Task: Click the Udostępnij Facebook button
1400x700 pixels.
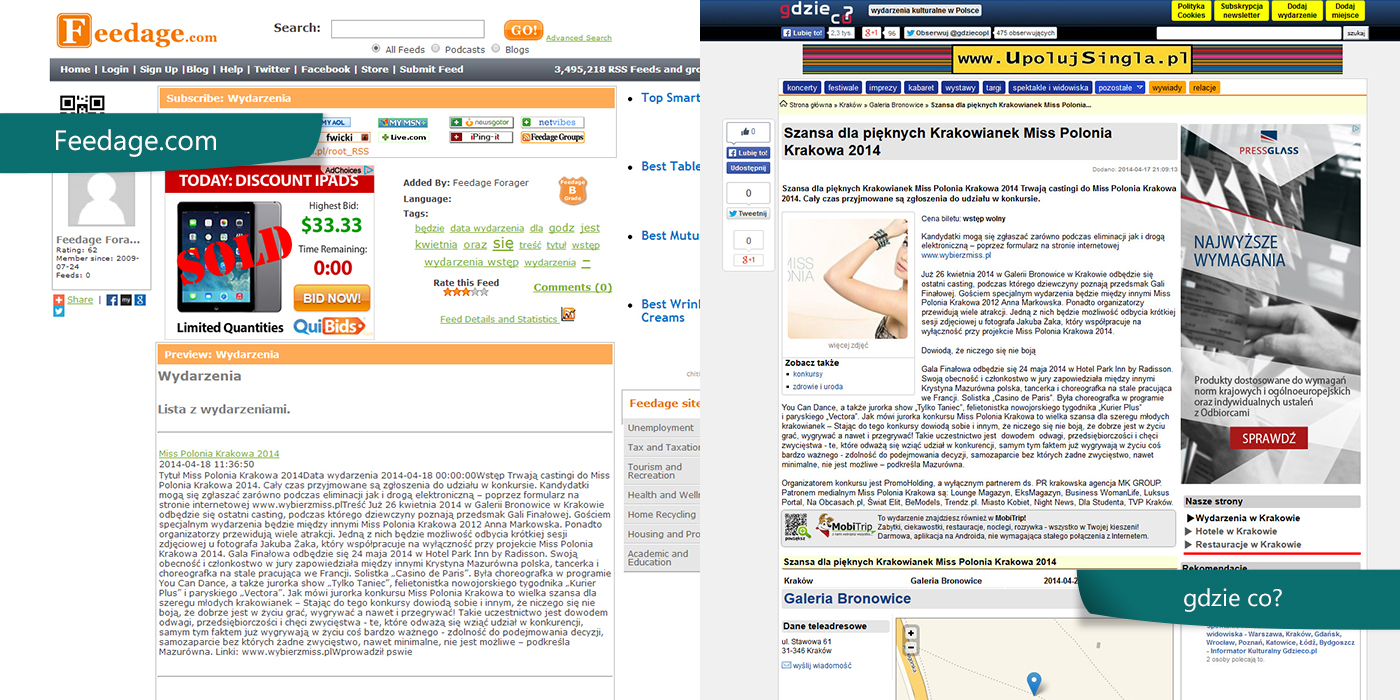Action: (x=747, y=168)
